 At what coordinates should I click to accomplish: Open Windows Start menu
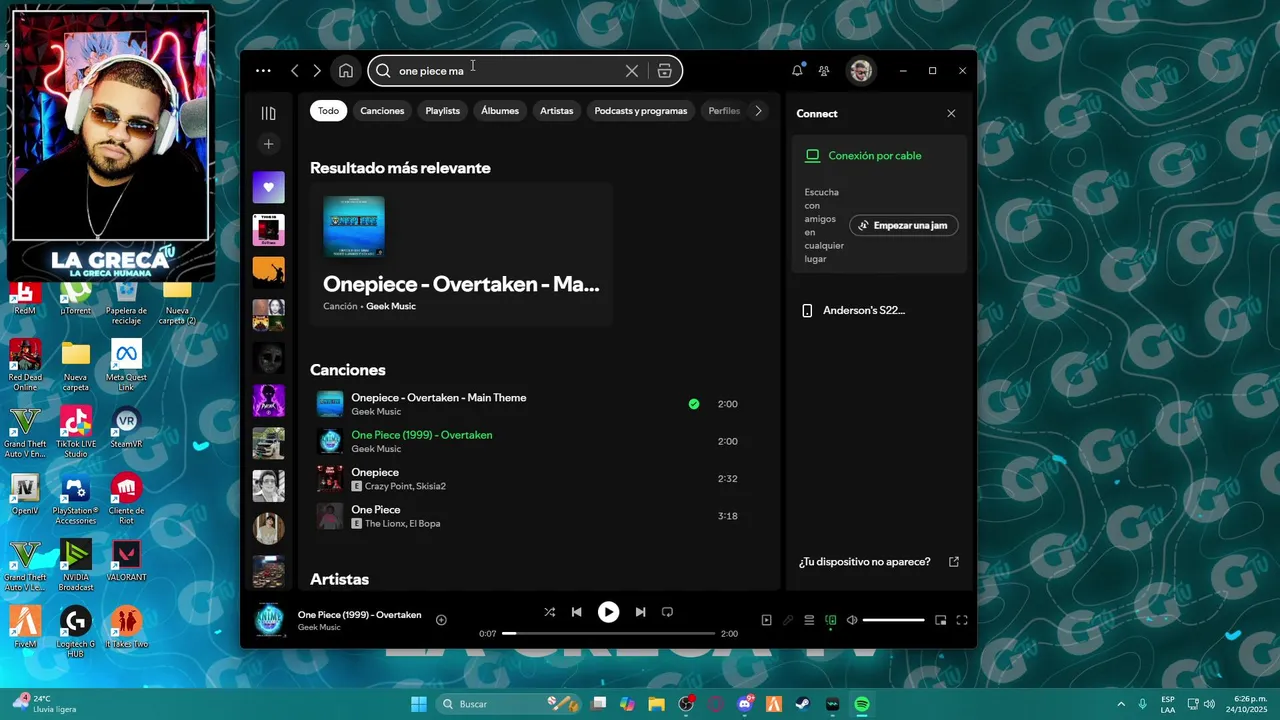(419, 704)
